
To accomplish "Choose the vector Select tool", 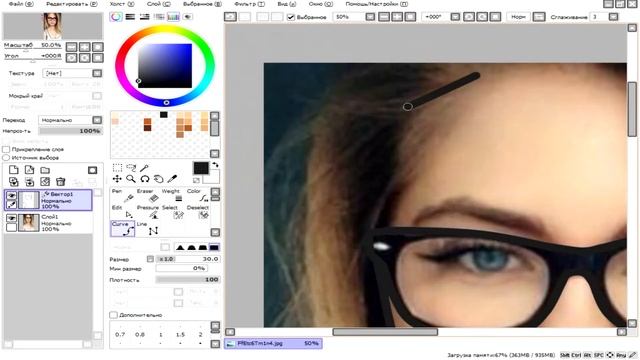I will point(174,212).
